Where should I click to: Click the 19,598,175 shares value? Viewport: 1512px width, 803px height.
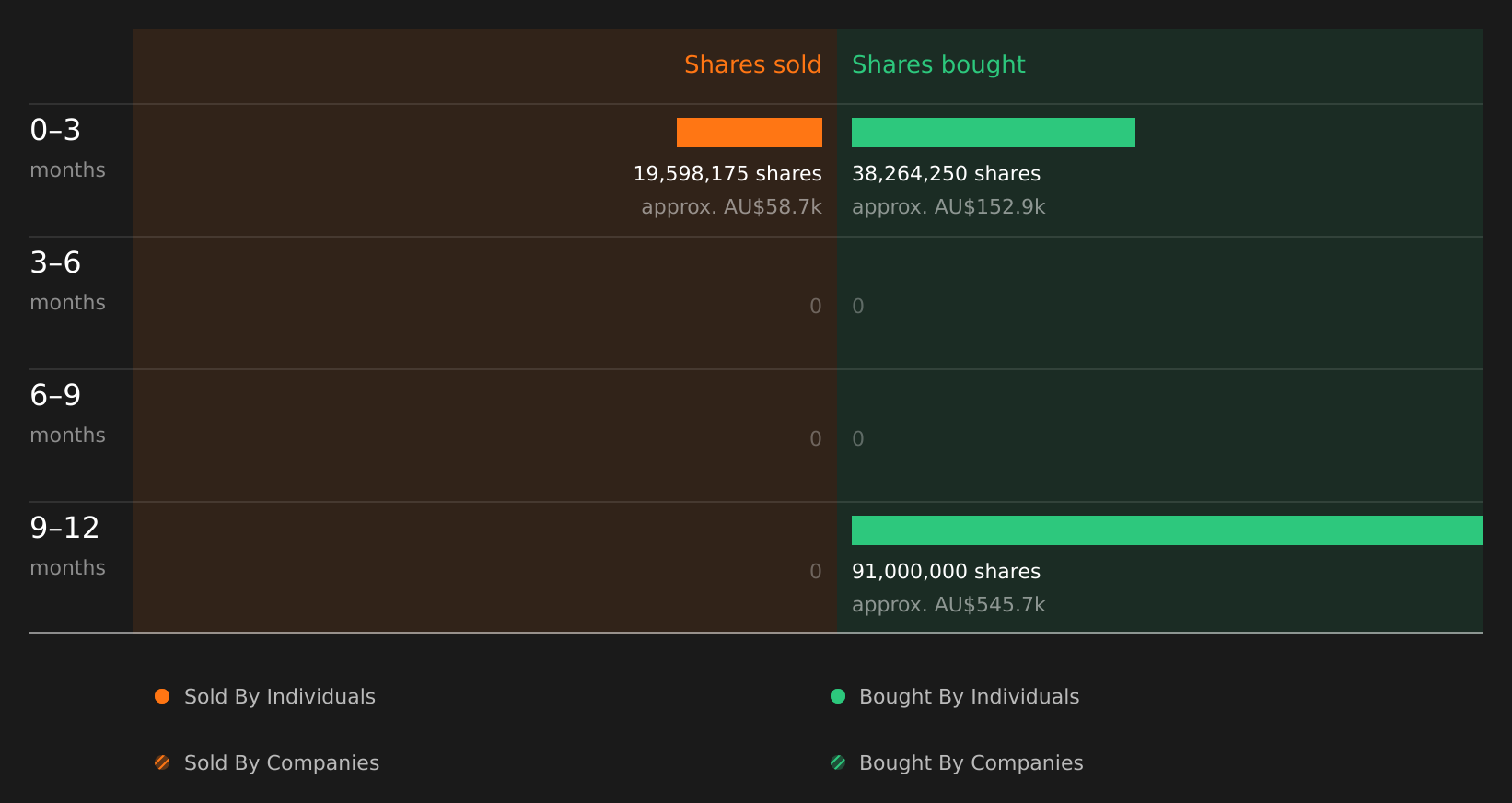pyautogui.click(x=727, y=174)
